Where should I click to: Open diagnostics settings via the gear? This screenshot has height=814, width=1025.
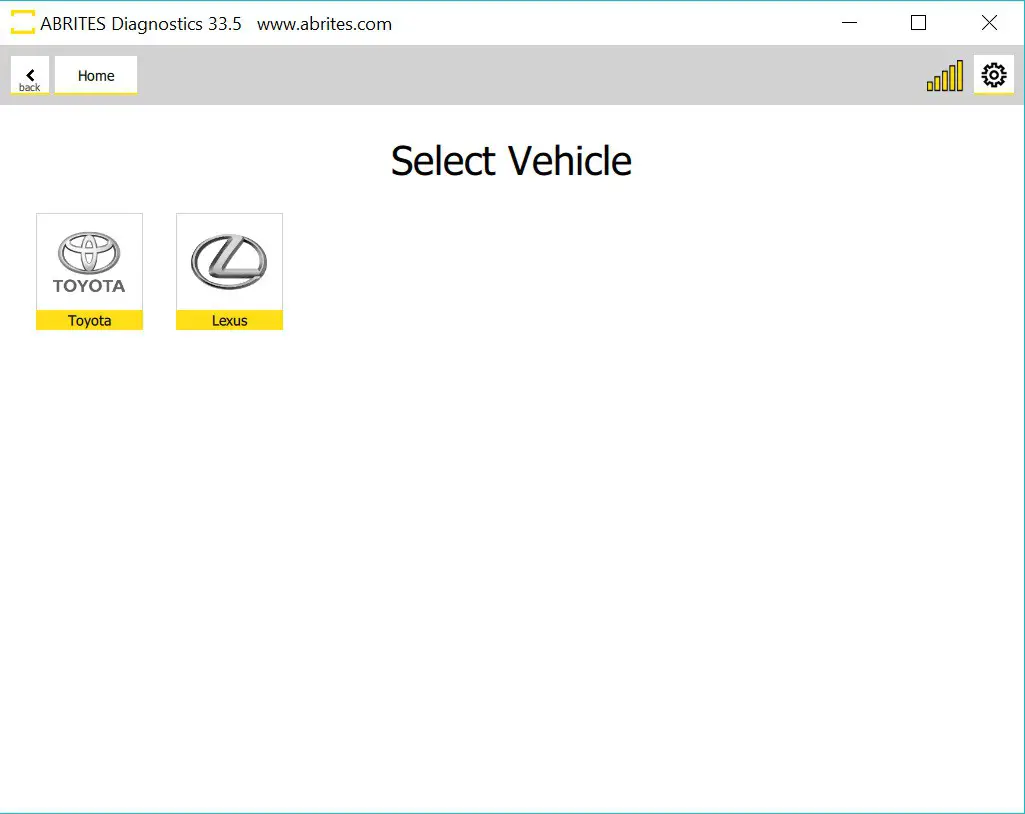coord(993,74)
